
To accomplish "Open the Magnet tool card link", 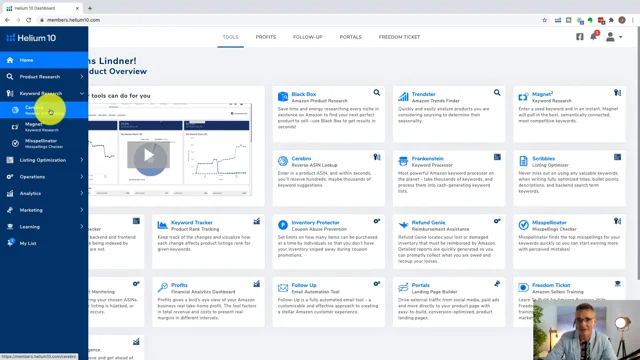I will pyautogui.click(x=542, y=94).
